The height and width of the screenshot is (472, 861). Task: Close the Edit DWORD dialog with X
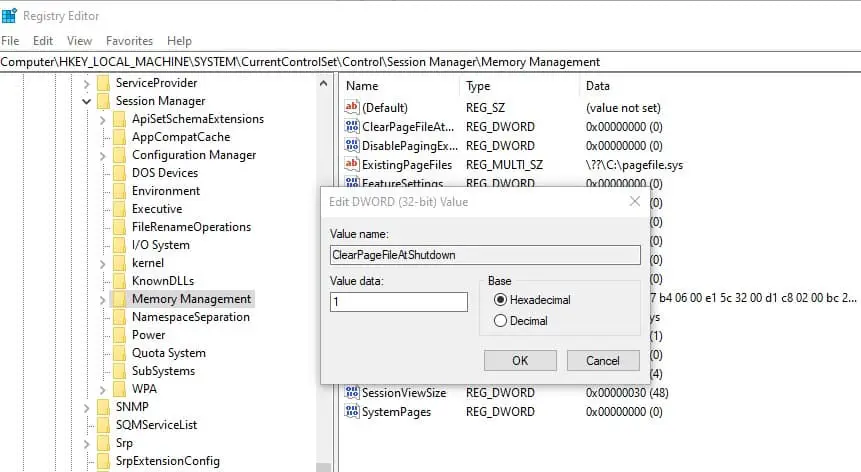click(x=634, y=201)
